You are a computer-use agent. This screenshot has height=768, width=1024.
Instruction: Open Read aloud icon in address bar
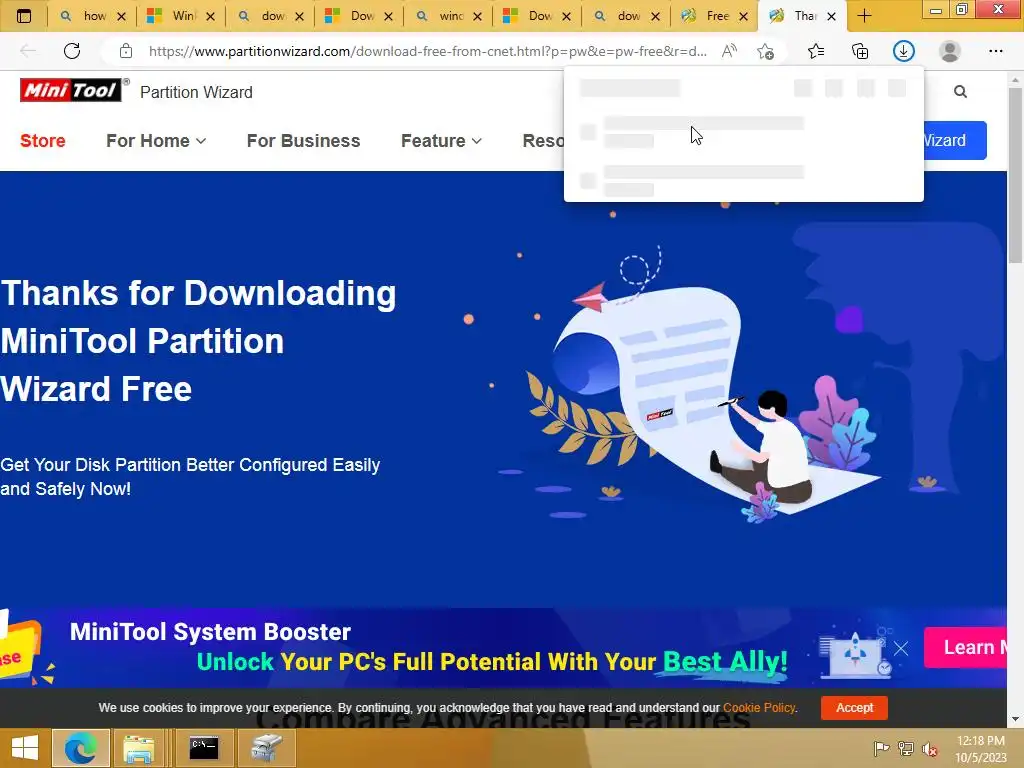tap(729, 51)
